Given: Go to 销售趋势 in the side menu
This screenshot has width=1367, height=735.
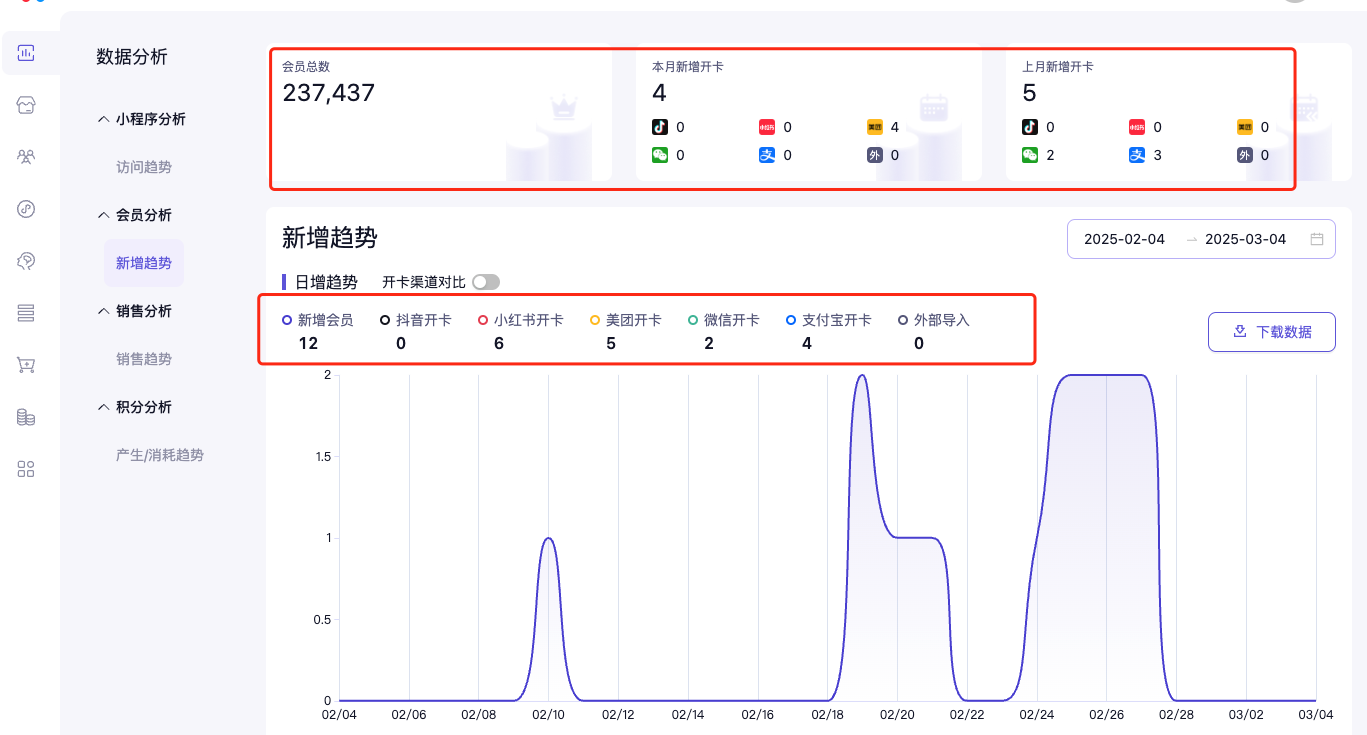Looking at the screenshot, I should pyautogui.click(x=144, y=359).
